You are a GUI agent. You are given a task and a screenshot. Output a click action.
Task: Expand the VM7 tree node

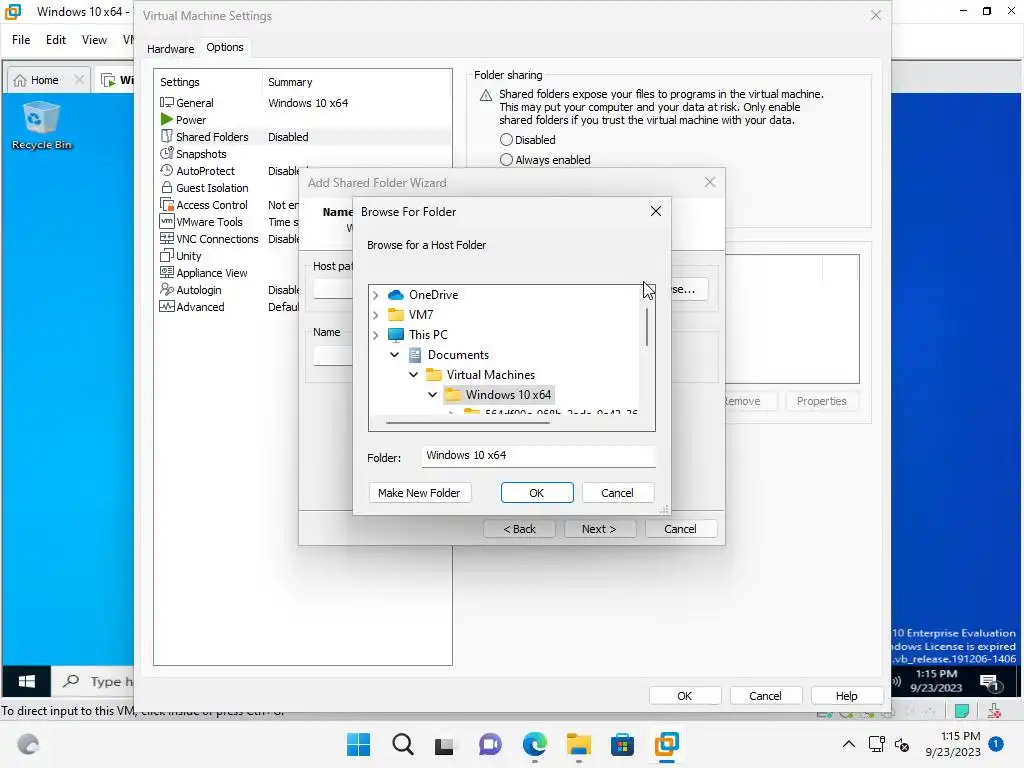coord(376,315)
